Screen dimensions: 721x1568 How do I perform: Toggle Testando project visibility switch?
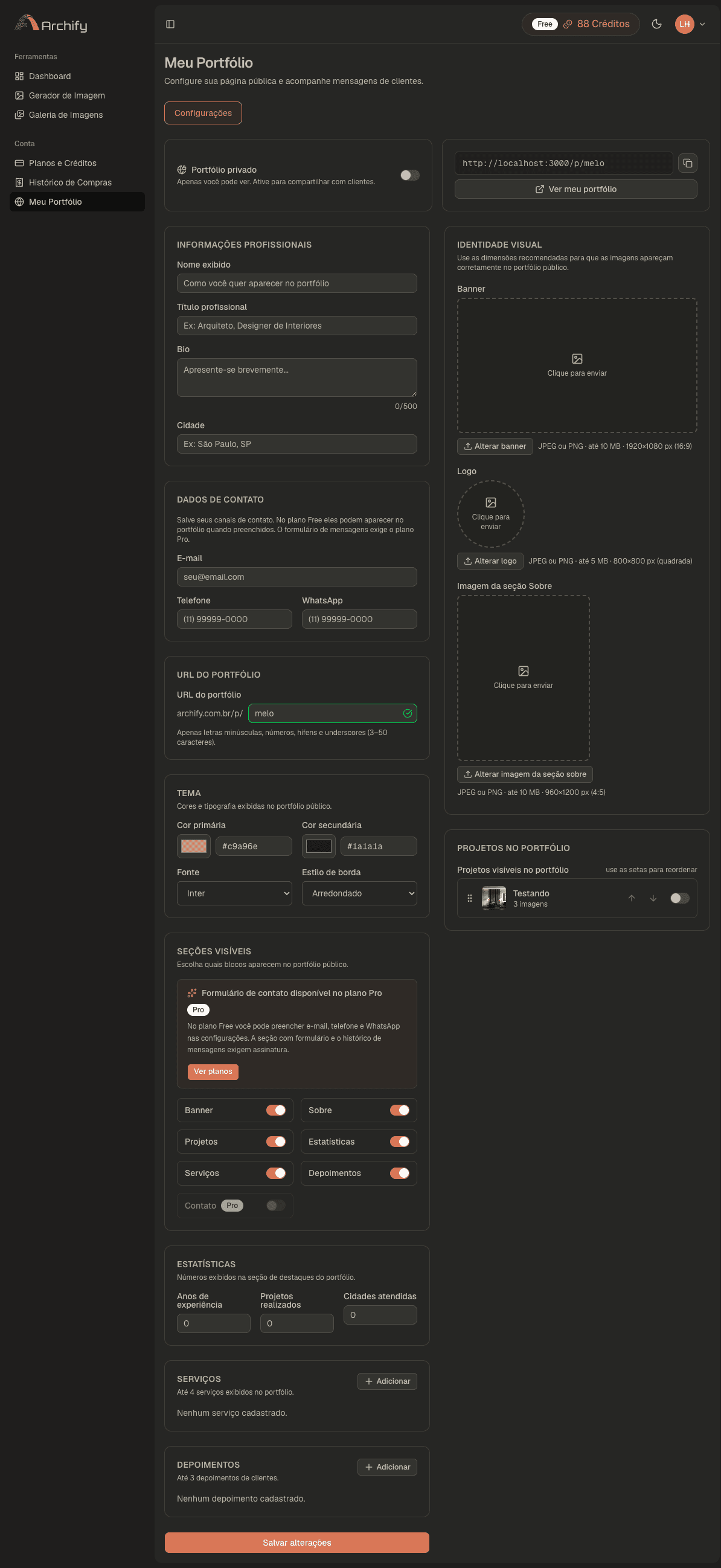point(679,898)
